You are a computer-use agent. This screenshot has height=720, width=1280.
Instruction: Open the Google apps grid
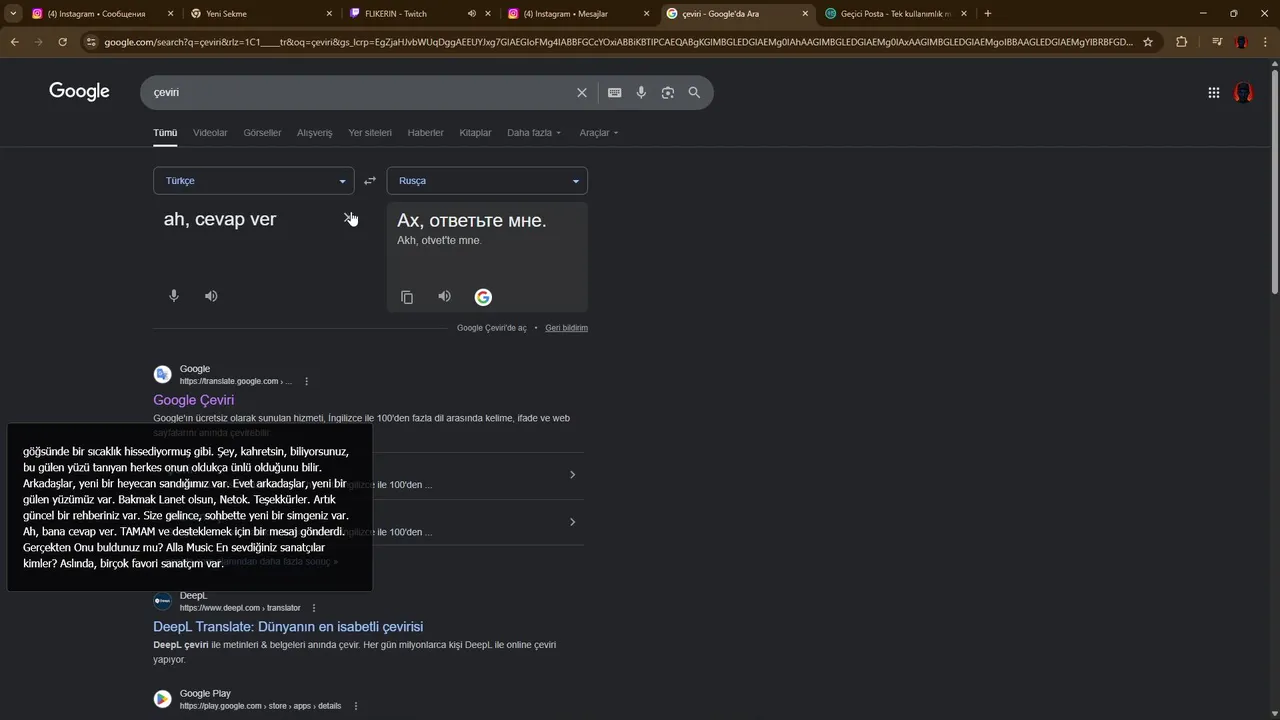1213,92
